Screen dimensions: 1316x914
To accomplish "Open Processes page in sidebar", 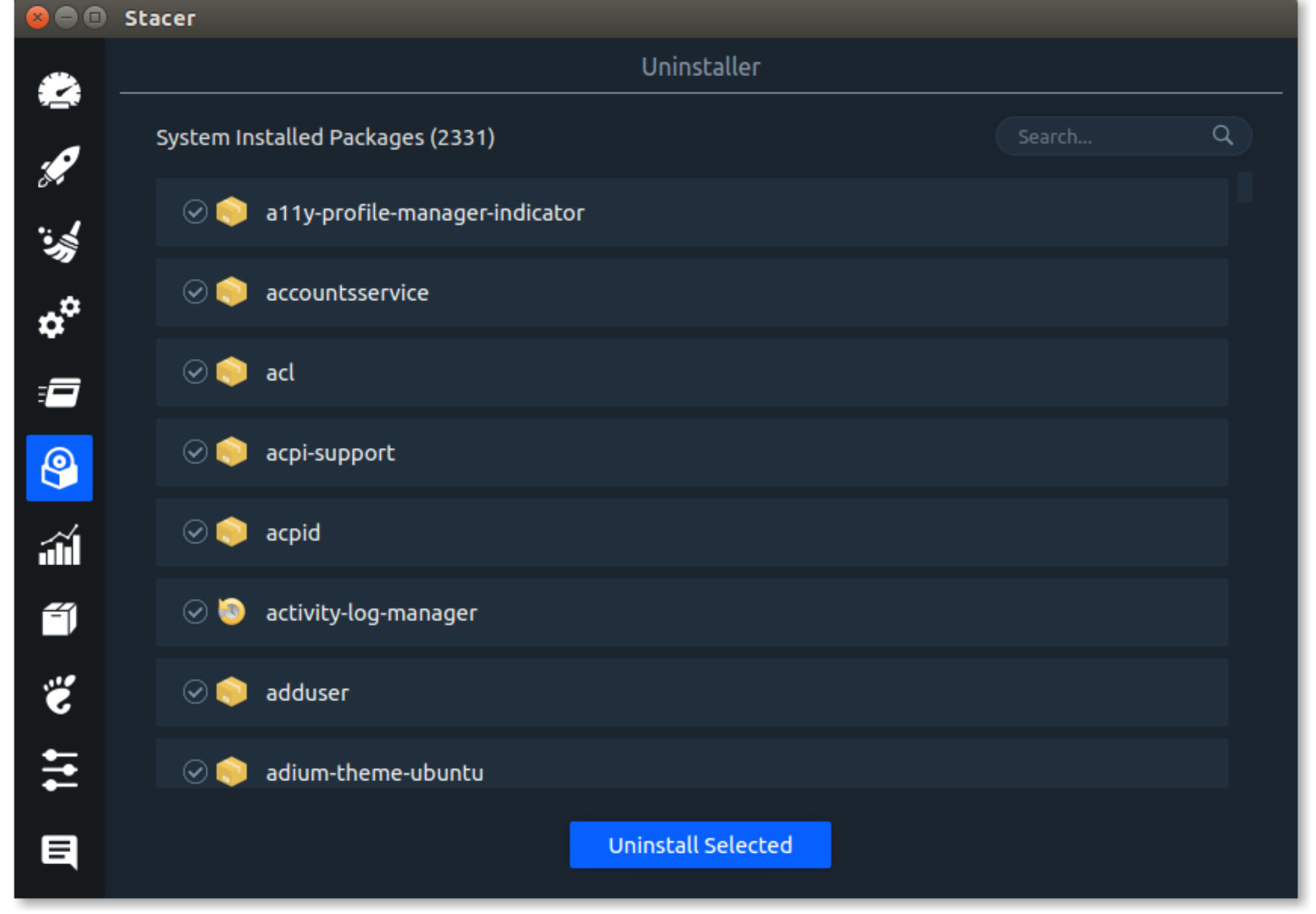I will (59, 392).
